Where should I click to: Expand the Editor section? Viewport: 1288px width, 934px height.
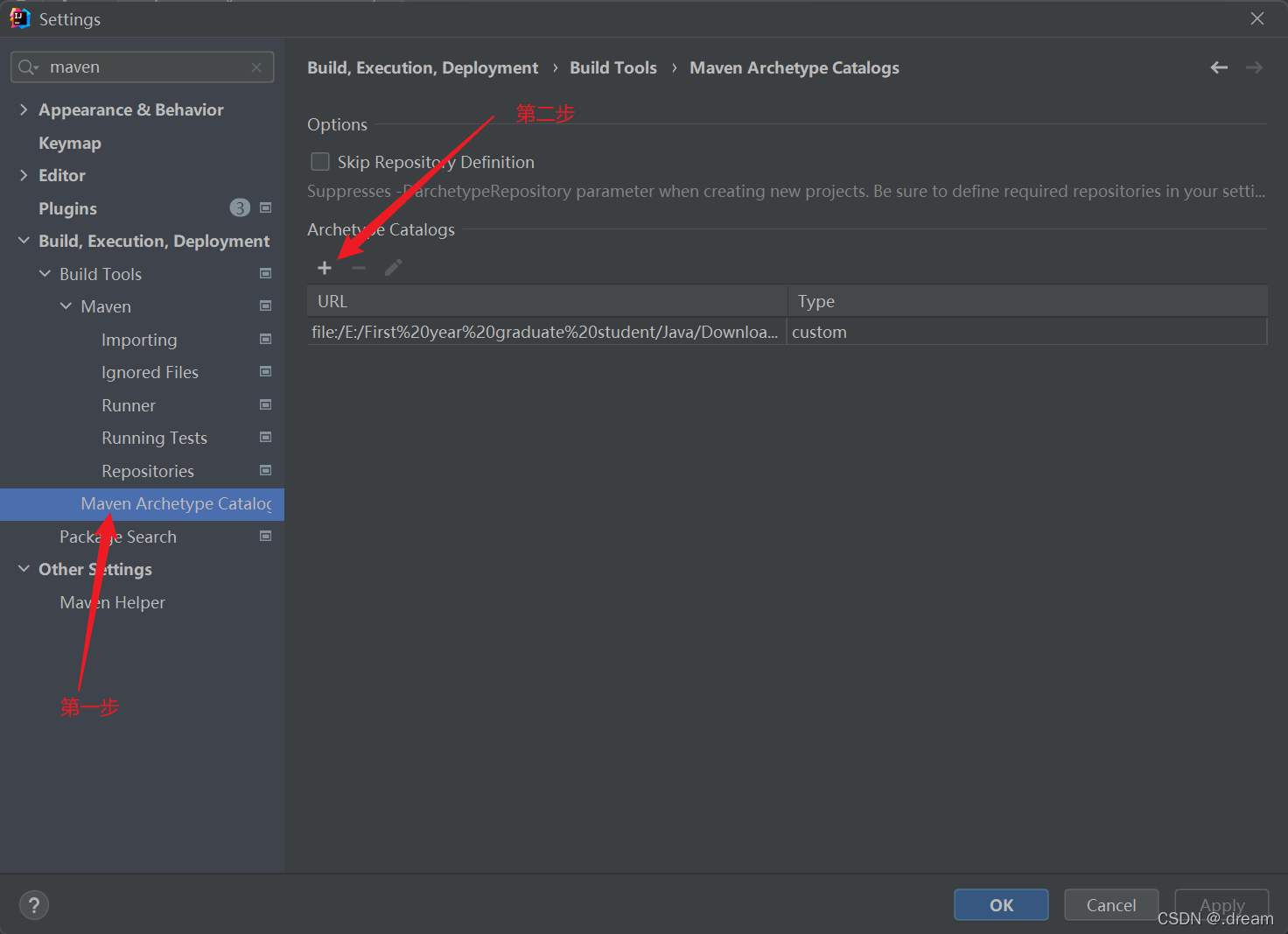pyautogui.click(x=24, y=175)
